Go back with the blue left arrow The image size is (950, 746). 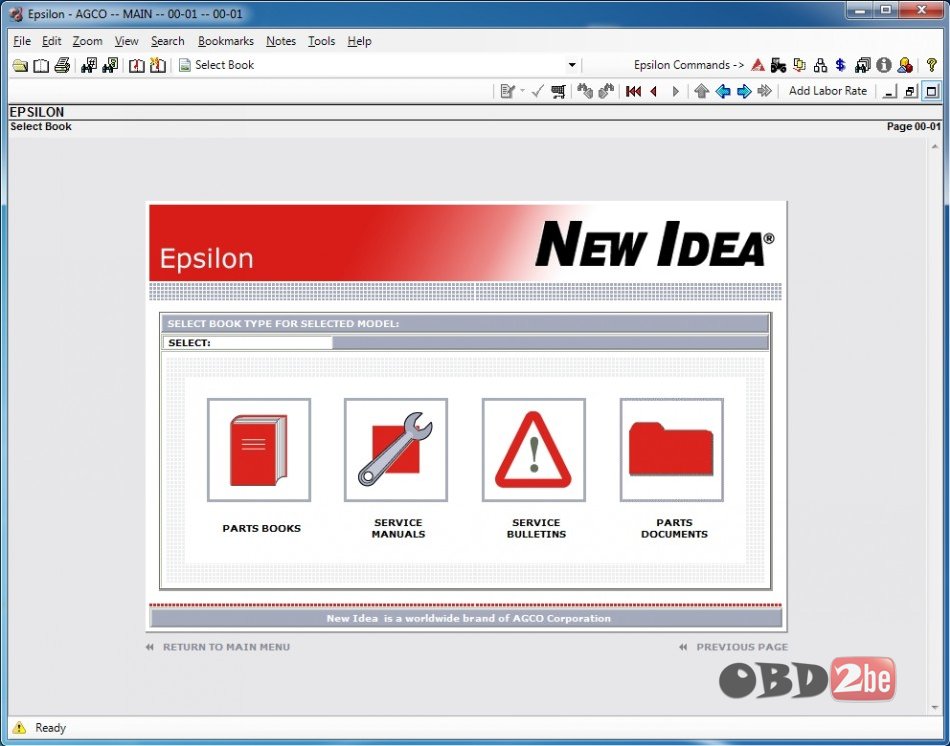(x=723, y=92)
